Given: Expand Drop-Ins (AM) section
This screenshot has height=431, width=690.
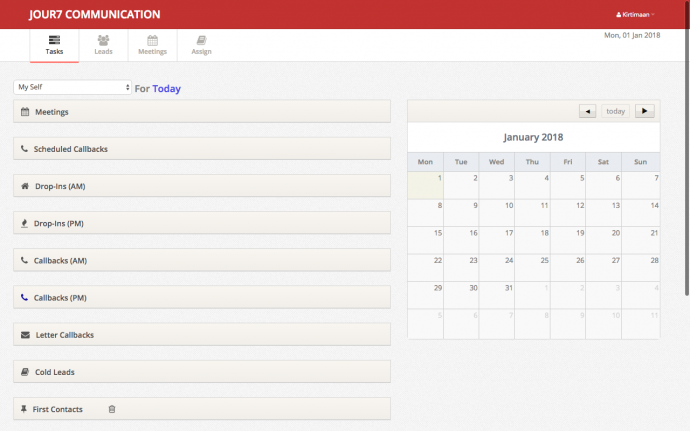Looking at the screenshot, I should pos(202,186).
